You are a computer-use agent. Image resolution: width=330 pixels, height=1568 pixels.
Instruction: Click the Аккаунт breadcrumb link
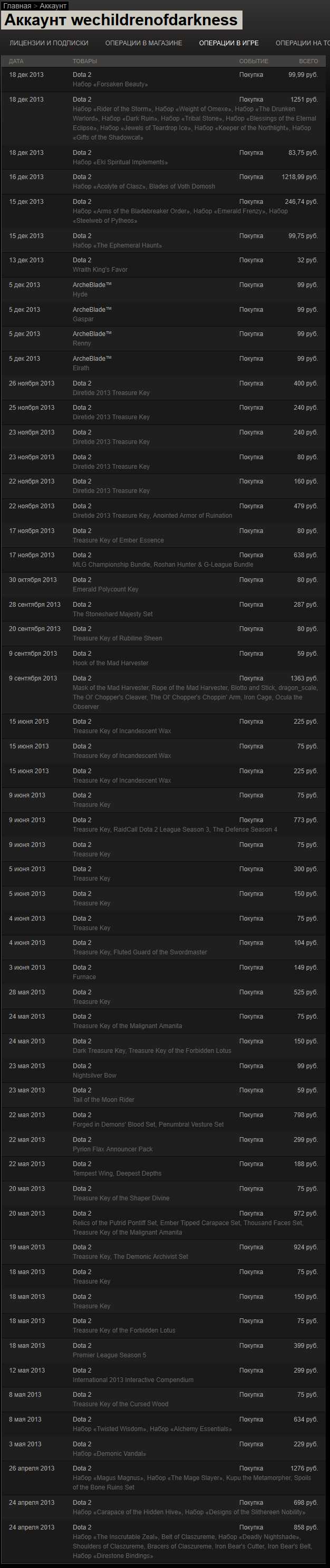[x=53, y=5]
